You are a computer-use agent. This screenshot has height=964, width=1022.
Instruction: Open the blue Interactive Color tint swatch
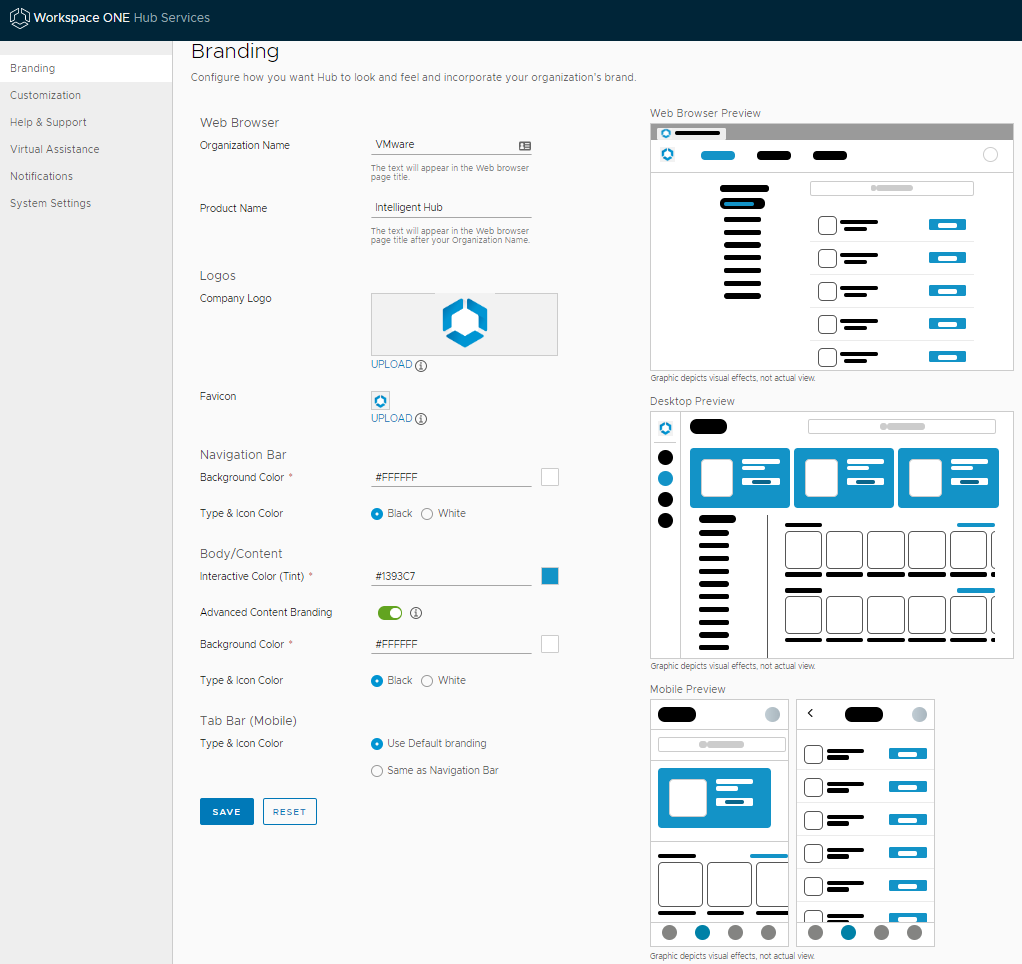tap(549, 576)
